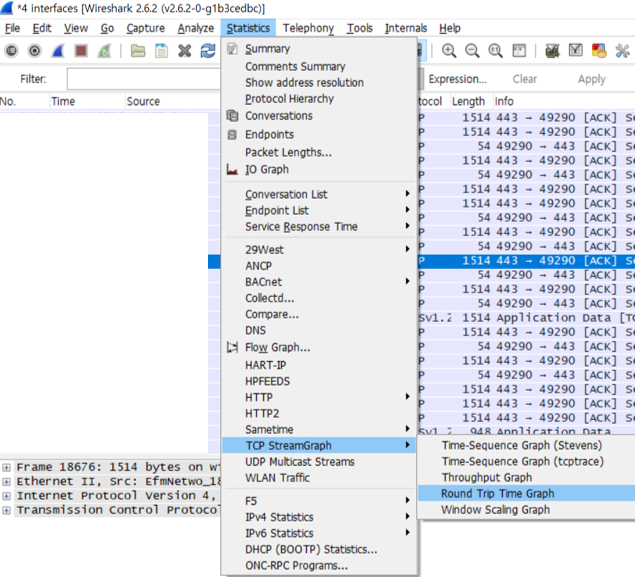636x577 pixels.
Task: Save the capture file via toolbar icon
Action: click(x=161, y=51)
